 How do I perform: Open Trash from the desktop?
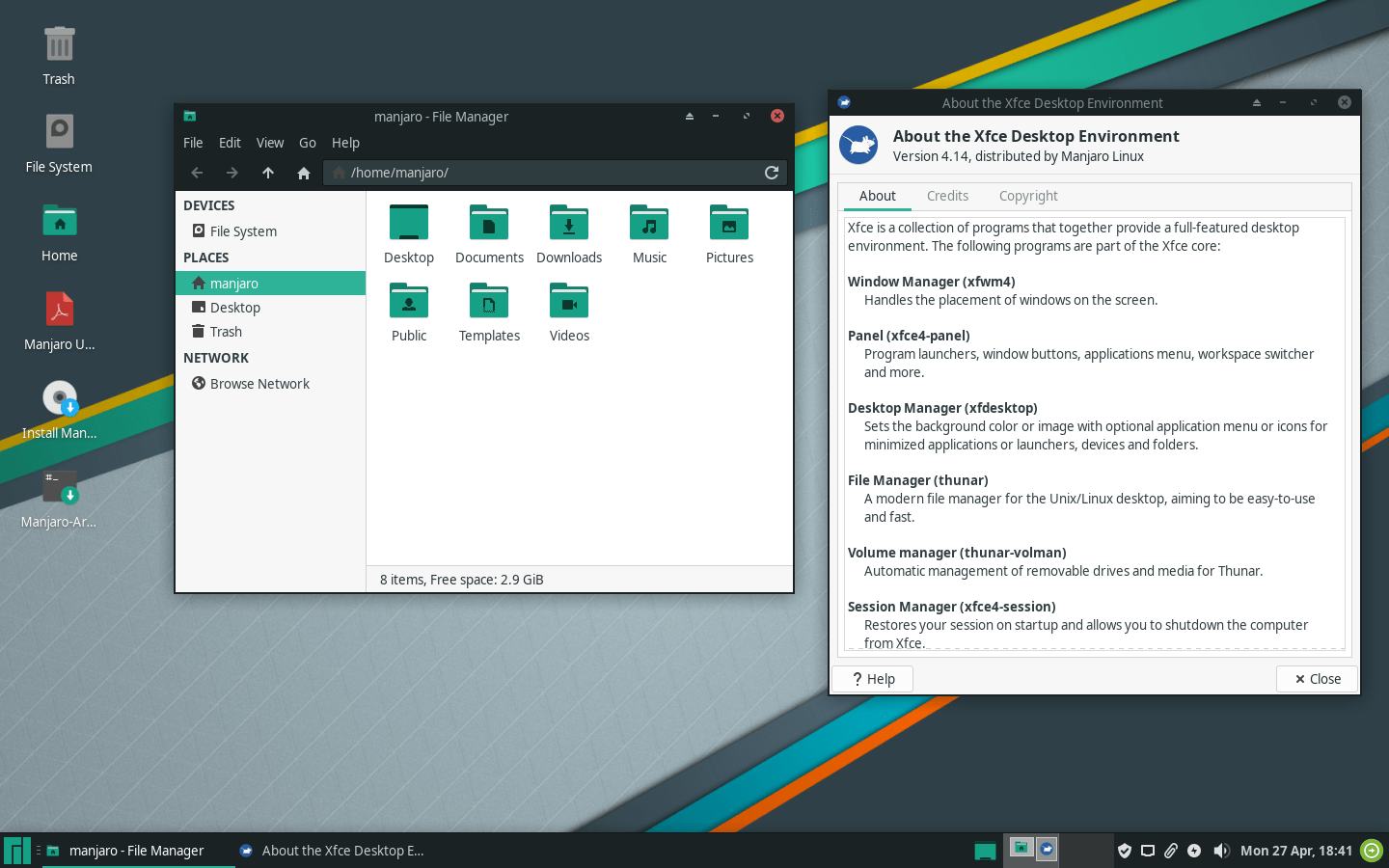(59, 43)
